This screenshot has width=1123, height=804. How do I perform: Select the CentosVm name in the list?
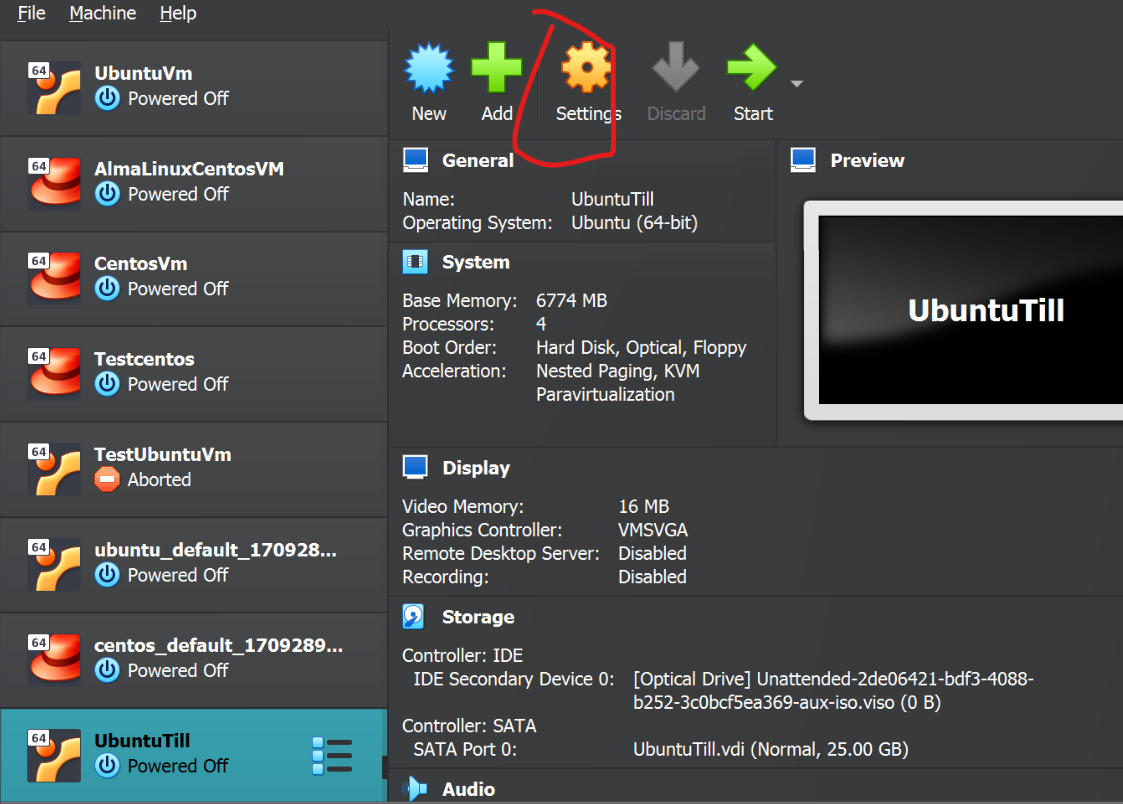(140, 263)
